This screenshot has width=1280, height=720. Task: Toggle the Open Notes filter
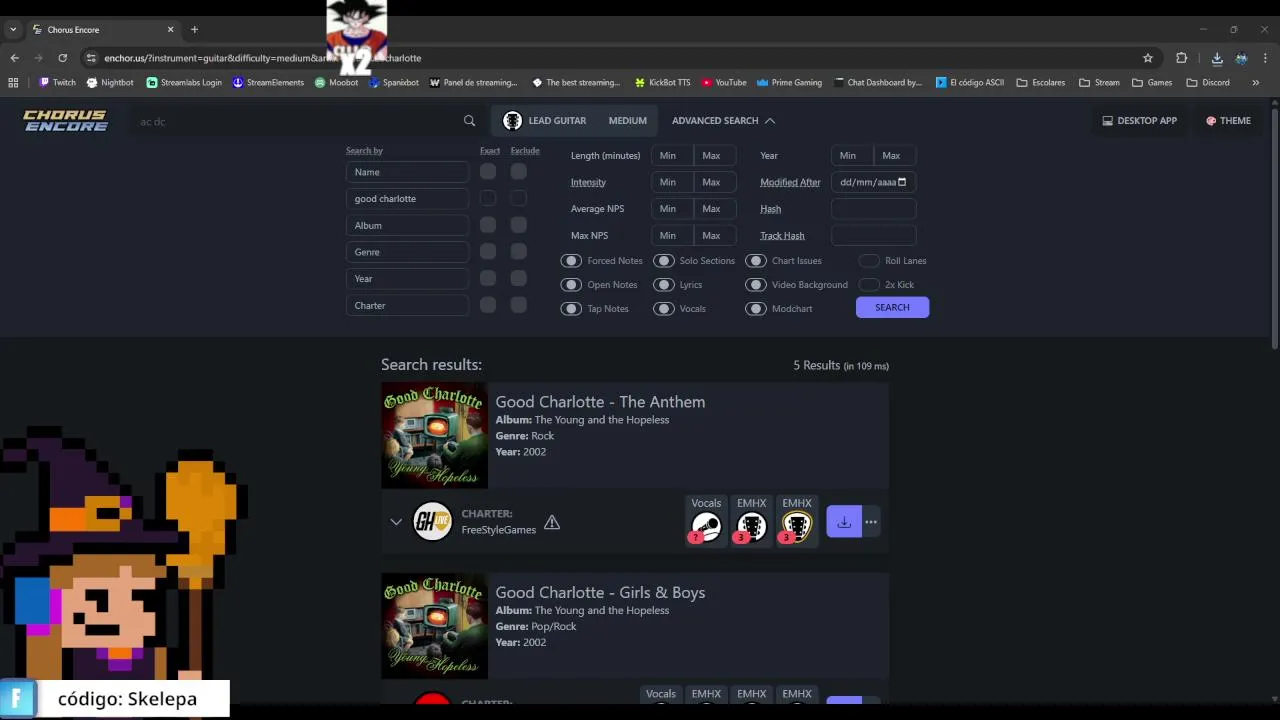pos(571,285)
